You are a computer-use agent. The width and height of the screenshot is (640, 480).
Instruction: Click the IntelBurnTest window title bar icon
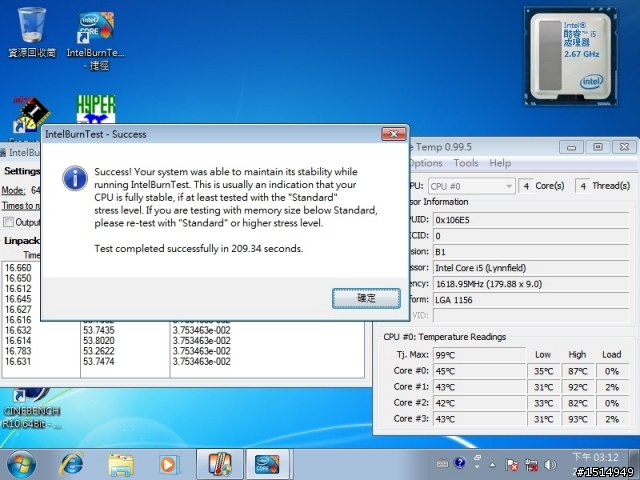coord(3,152)
